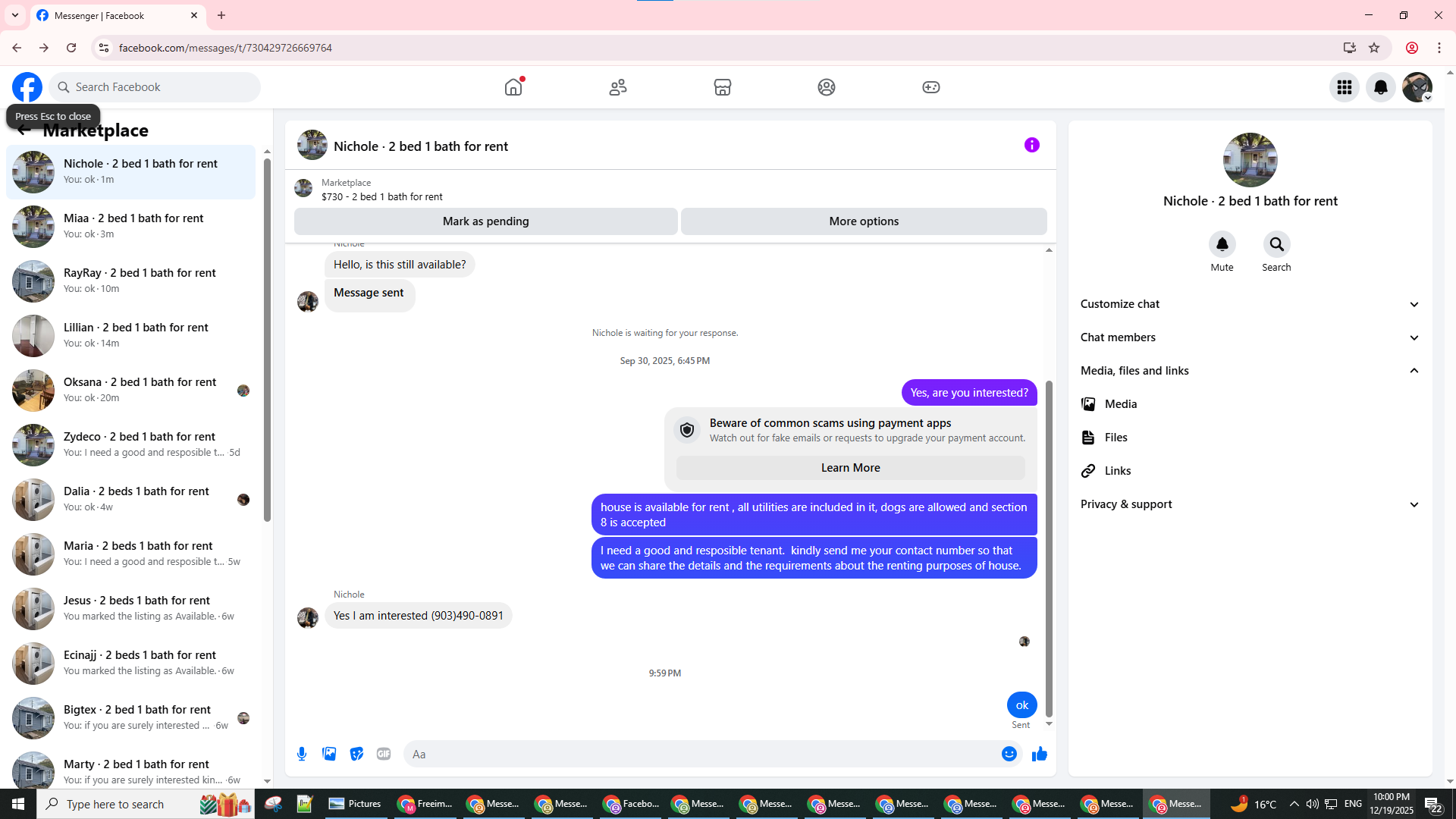Open the GIF picker icon
Image resolution: width=1456 pixels, height=819 pixels.
click(x=384, y=754)
